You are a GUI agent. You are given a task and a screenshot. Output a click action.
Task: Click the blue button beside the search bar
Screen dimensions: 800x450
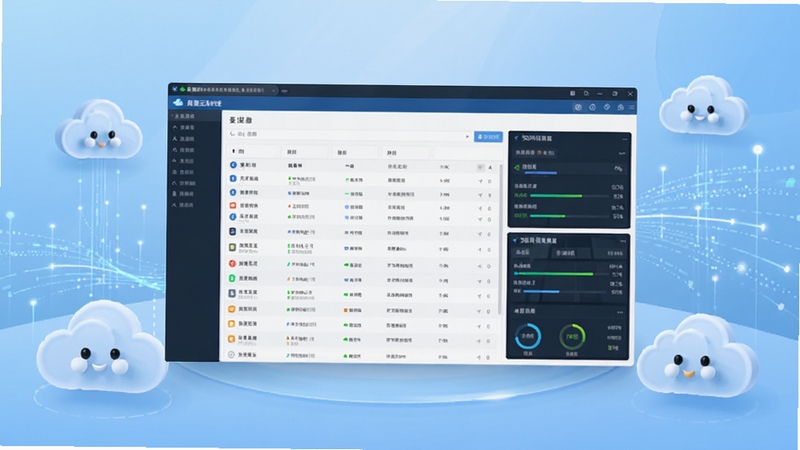pyautogui.click(x=488, y=137)
